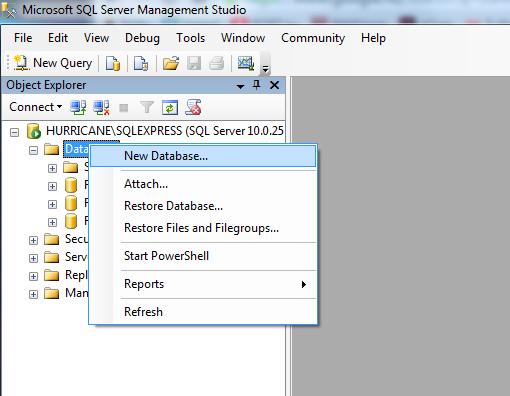Choose New Database... from context menu
The width and height of the screenshot is (510, 396).
point(203,156)
